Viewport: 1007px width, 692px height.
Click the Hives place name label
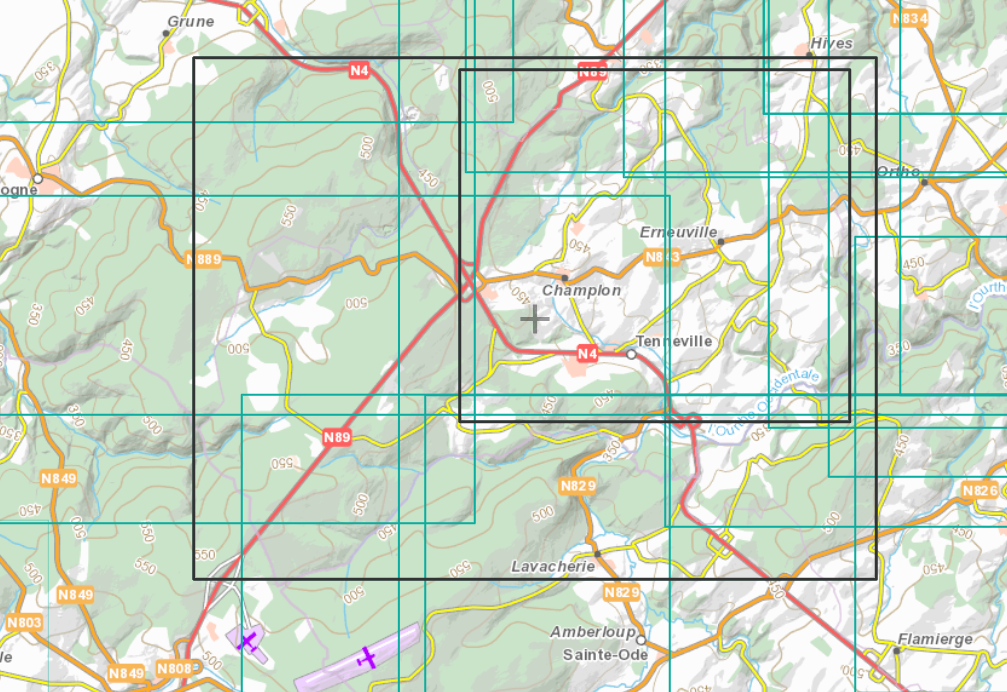[832, 43]
